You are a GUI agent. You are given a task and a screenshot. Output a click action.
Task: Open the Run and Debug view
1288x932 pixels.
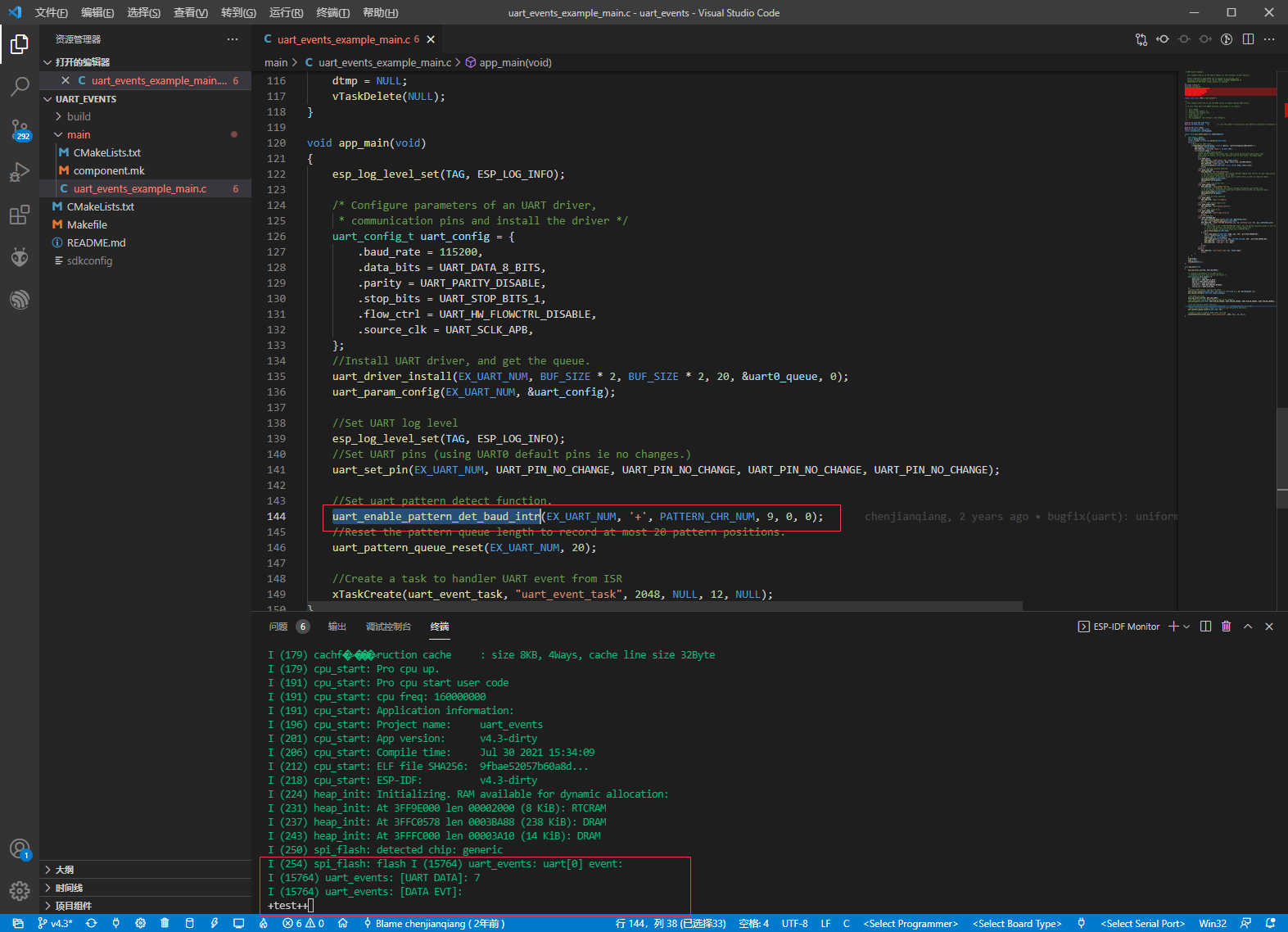[x=20, y=172]
